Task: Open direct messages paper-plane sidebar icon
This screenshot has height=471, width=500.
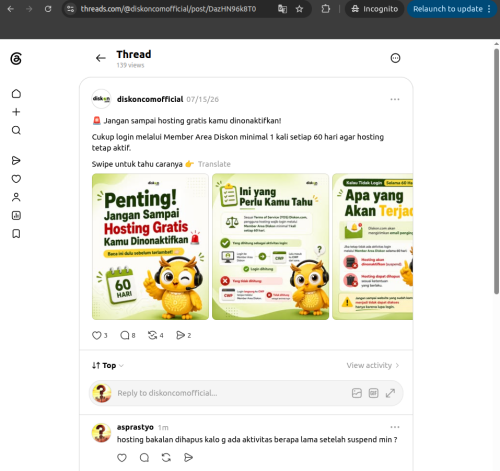Action: pyautogui.click(x=16, y=161)
